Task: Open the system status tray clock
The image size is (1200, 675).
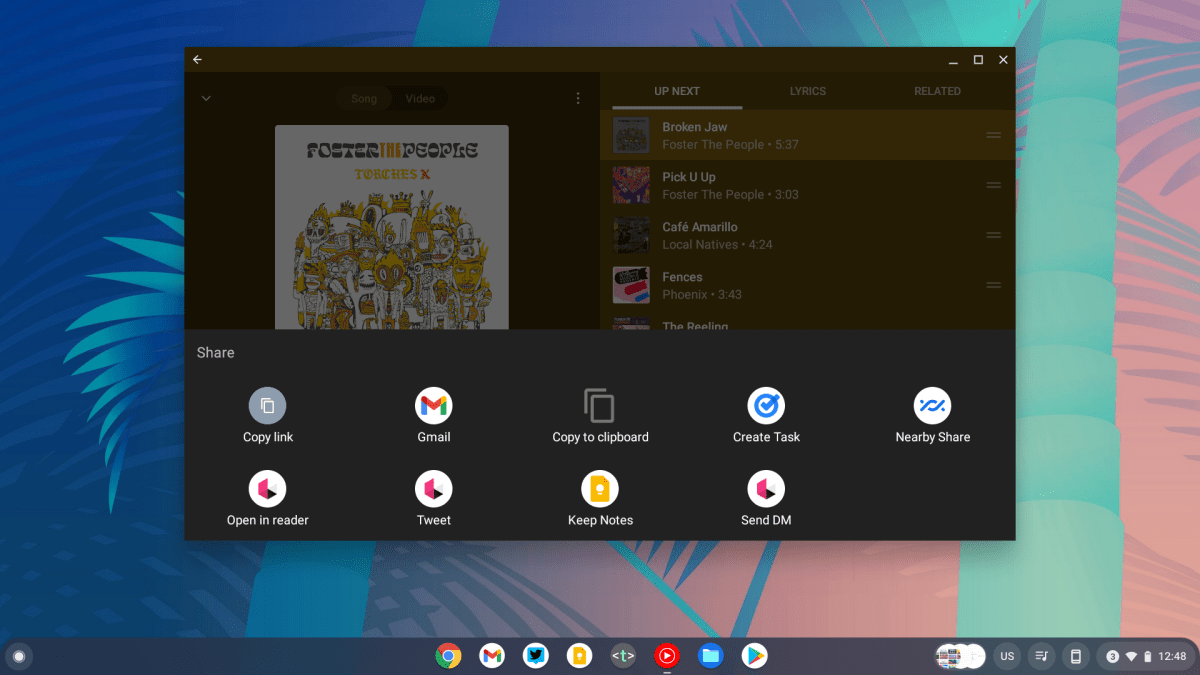Action: click(x=1172, y=656)
